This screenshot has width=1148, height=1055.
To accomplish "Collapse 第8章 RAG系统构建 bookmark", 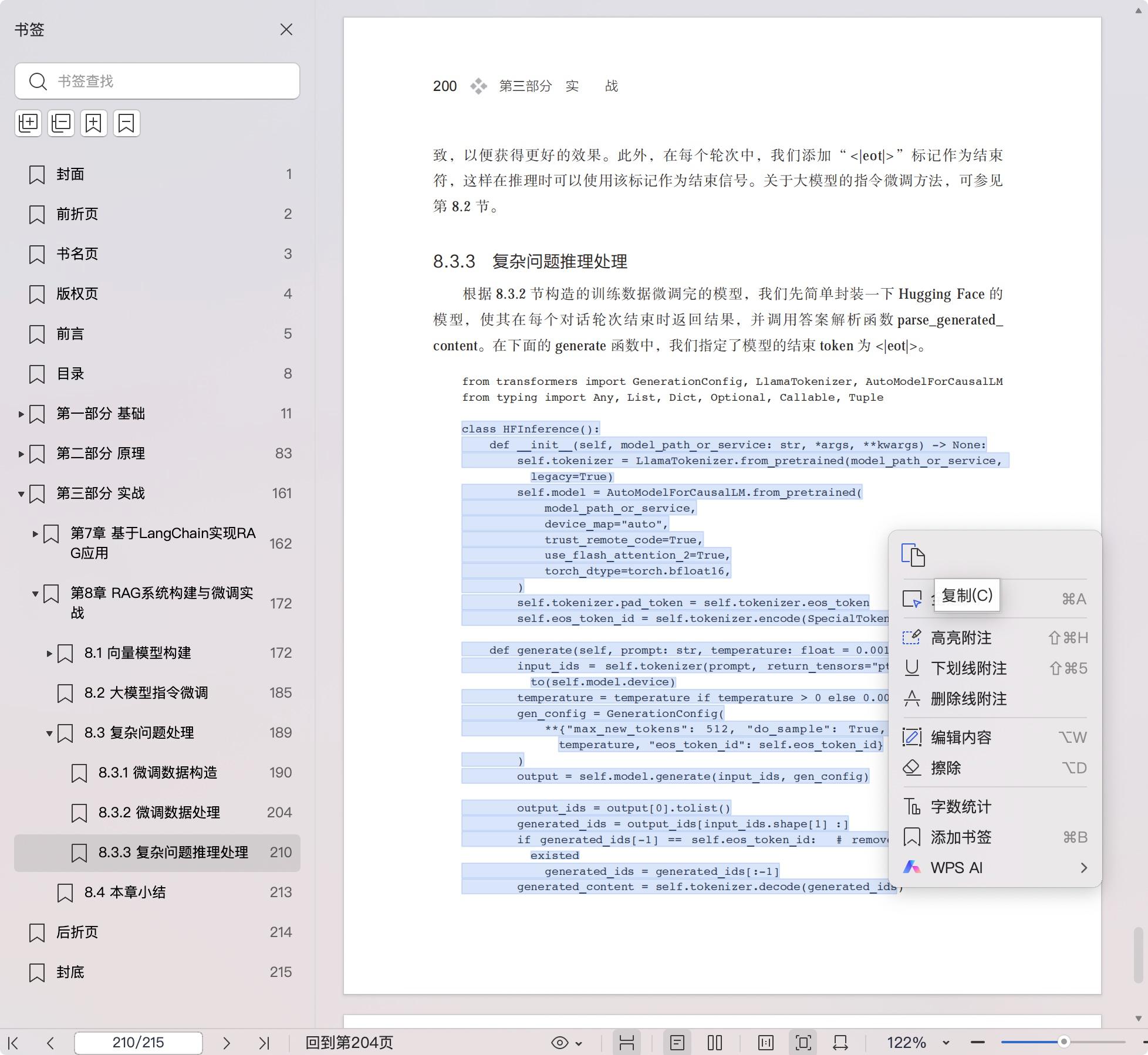I will click(x=35, y=594).
